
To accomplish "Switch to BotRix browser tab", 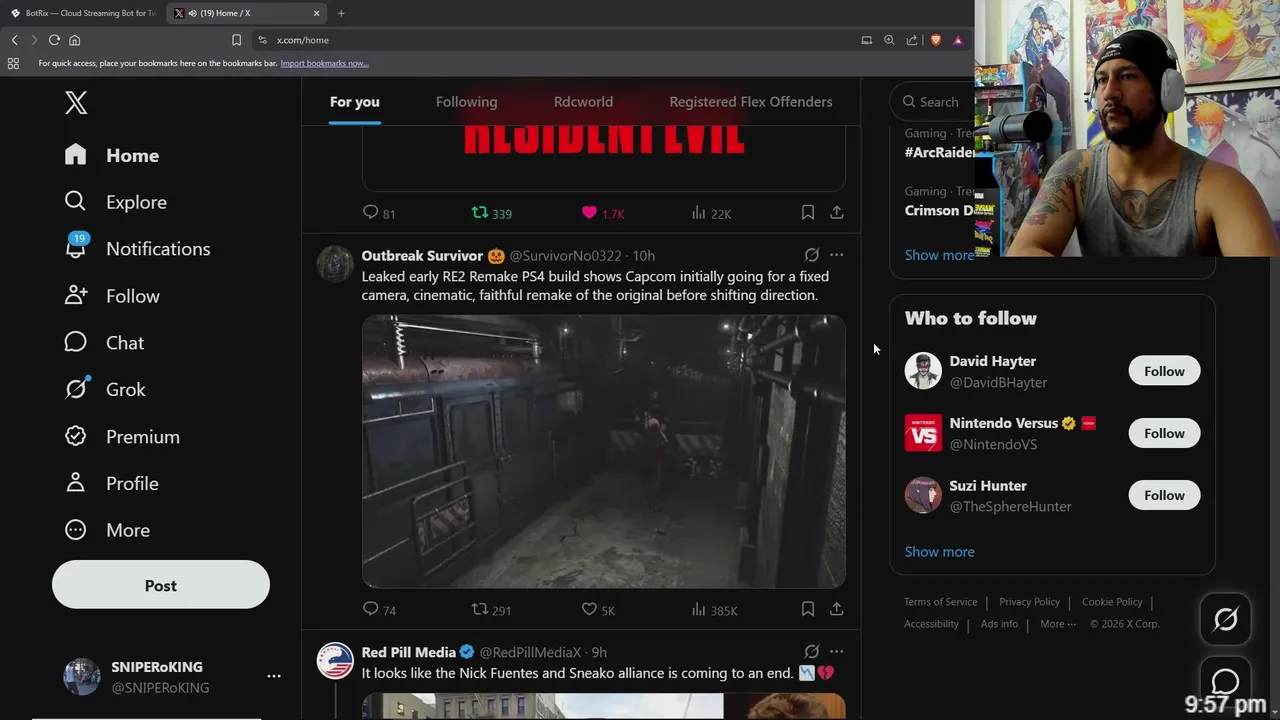I will tap(84, 13).
